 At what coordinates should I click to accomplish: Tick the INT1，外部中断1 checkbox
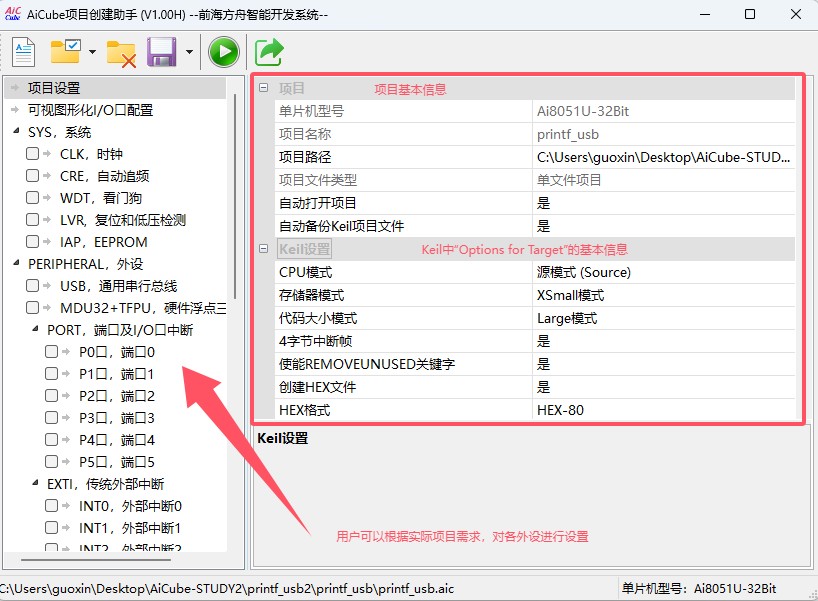(52, 527)
